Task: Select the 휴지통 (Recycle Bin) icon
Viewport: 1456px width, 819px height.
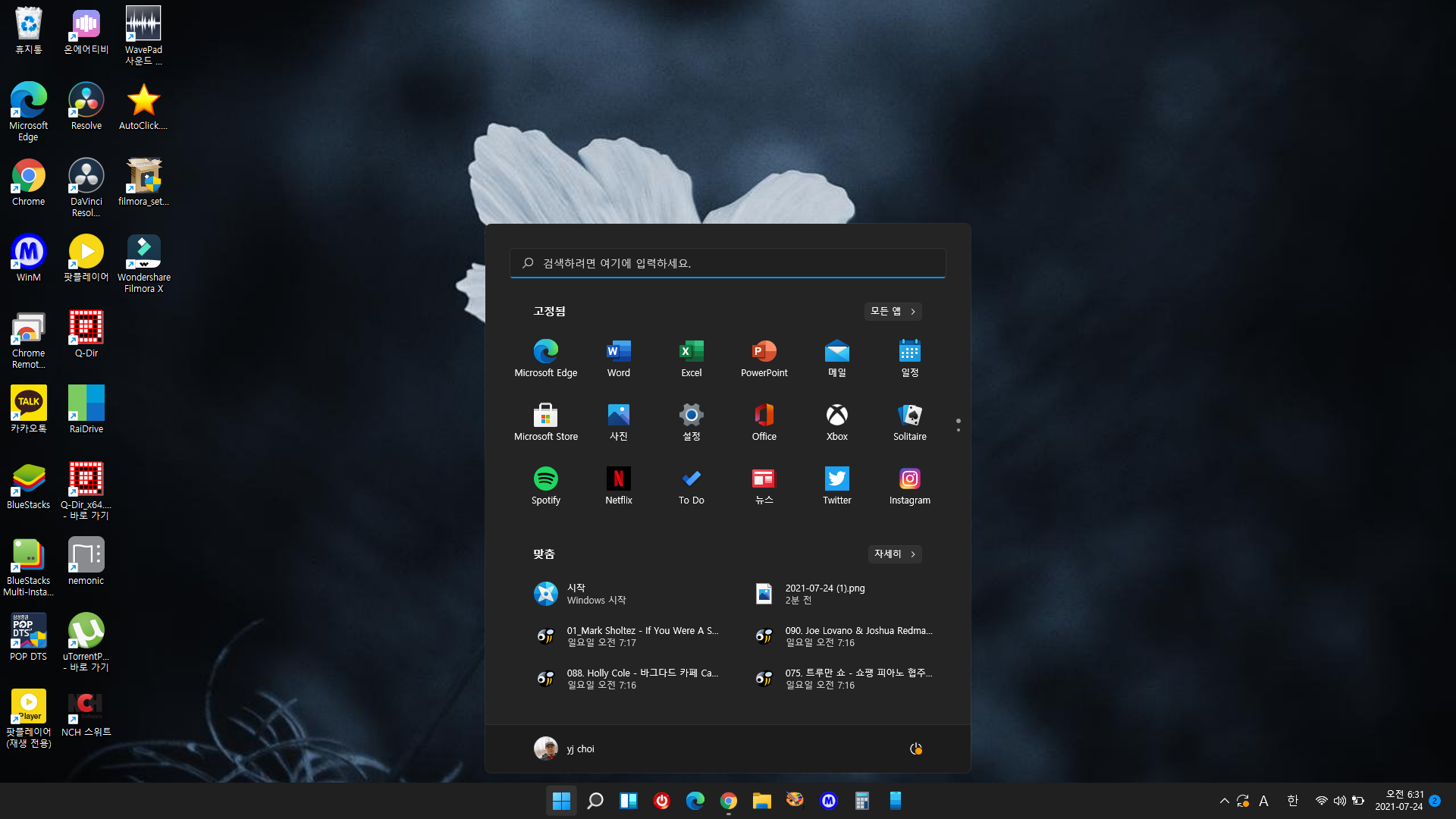Action: 29,30
